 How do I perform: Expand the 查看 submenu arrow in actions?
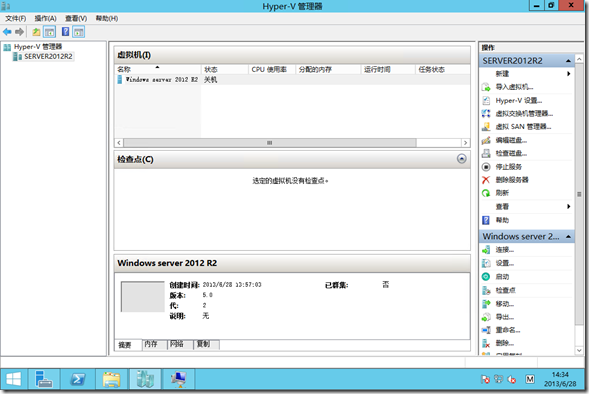tap(569, 207)
